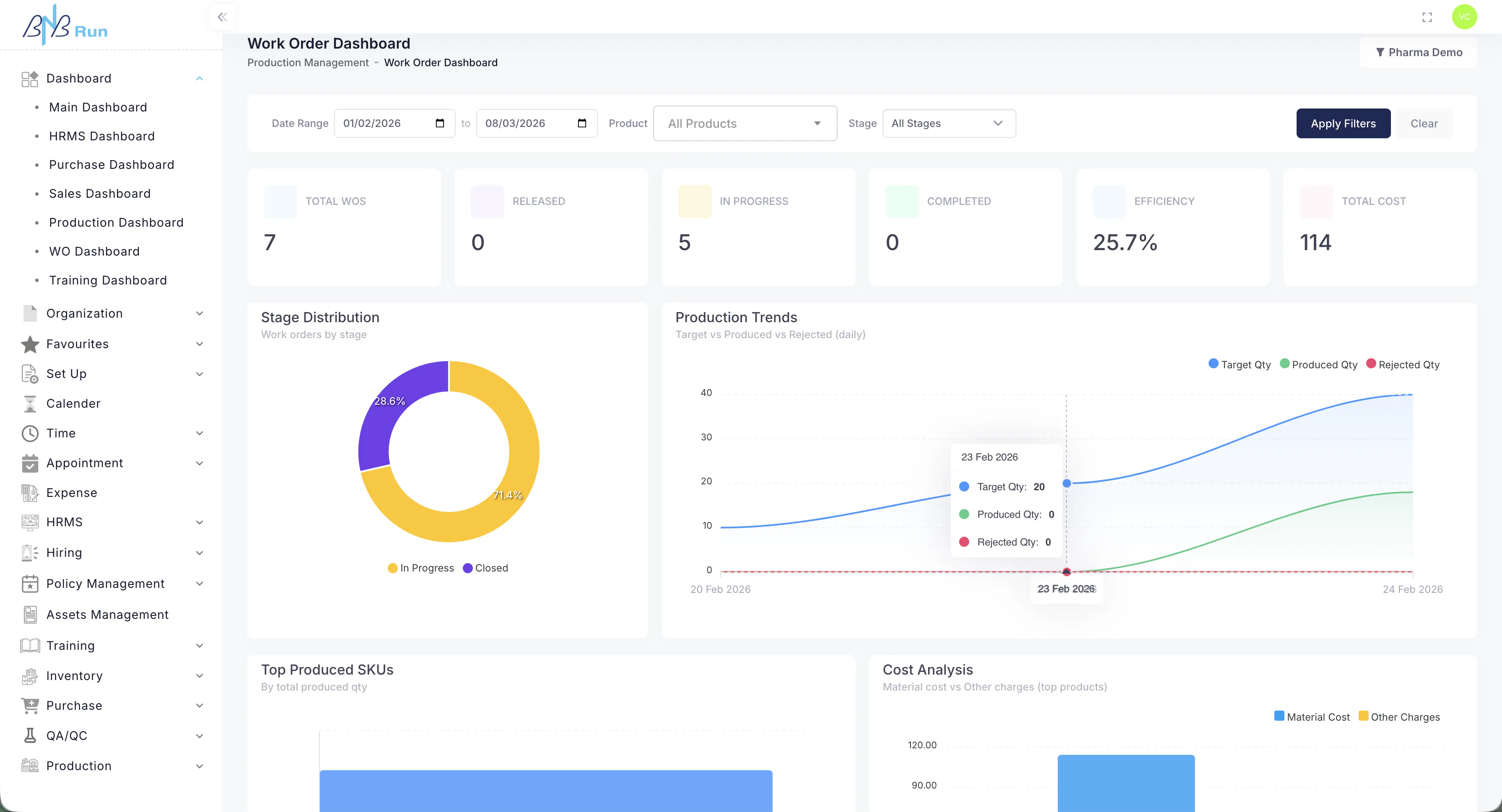Viewport: 1502px width, 812px height.
Task: Open Purchase Dashboard menu item
Action: point(112,165)
